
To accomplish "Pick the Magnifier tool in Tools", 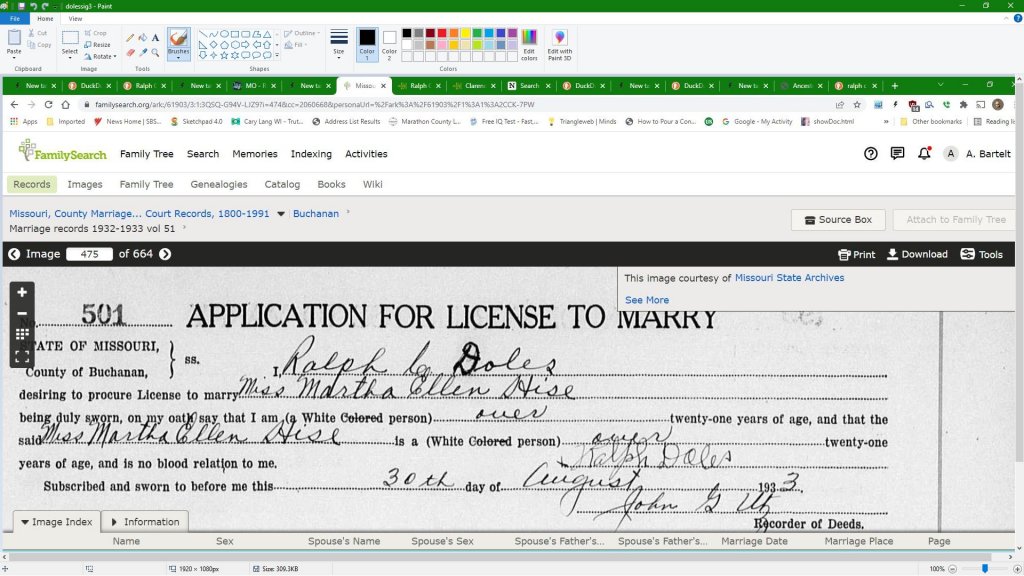I will coord(155,52).
